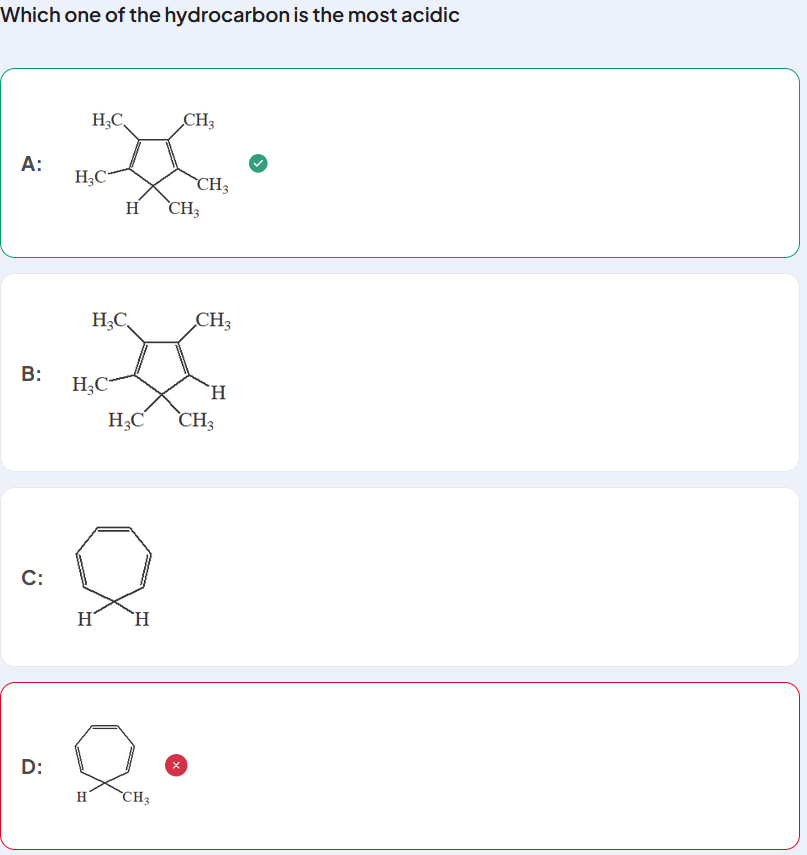The height and width of the screenshot is (855, 807).
Task: Click the left H atom in option C
Action: [x=85, y=619]
